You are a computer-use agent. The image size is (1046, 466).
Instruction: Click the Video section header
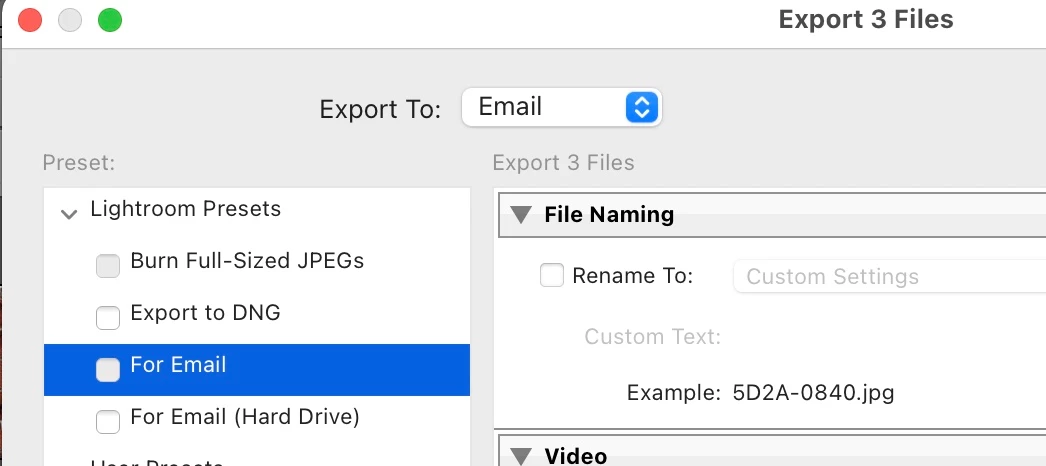coord(772,451)
